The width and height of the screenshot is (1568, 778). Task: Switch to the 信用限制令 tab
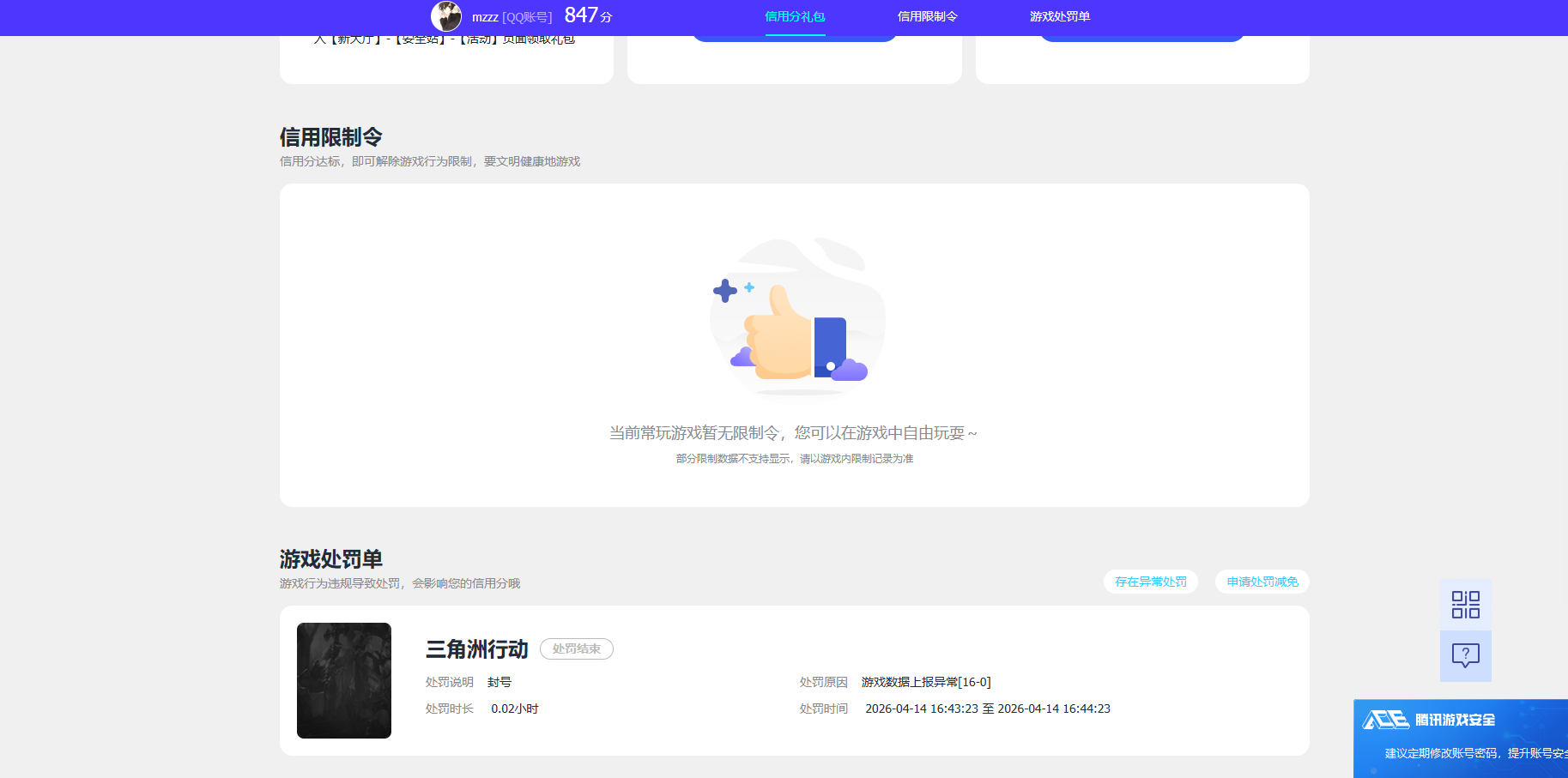point(927,16)
